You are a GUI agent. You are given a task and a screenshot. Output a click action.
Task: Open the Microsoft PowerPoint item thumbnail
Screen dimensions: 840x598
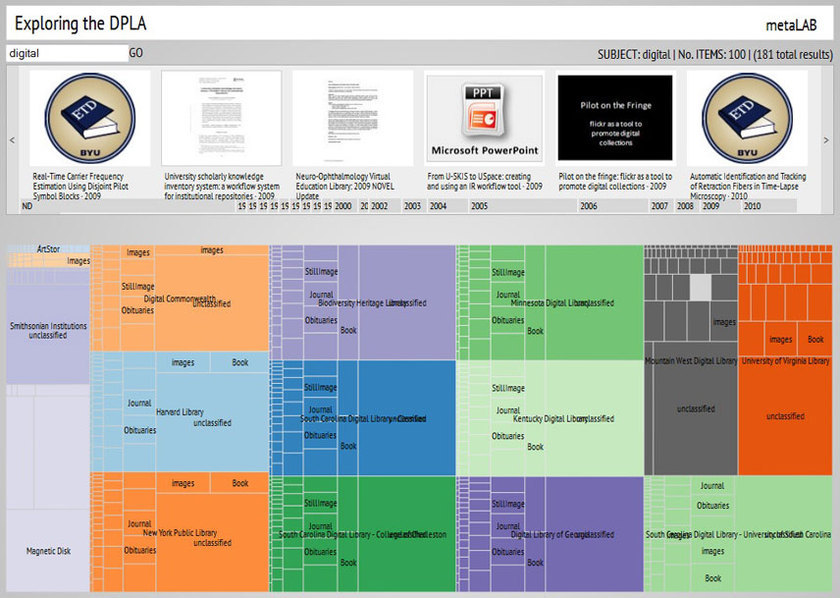(x=484, y=118)
